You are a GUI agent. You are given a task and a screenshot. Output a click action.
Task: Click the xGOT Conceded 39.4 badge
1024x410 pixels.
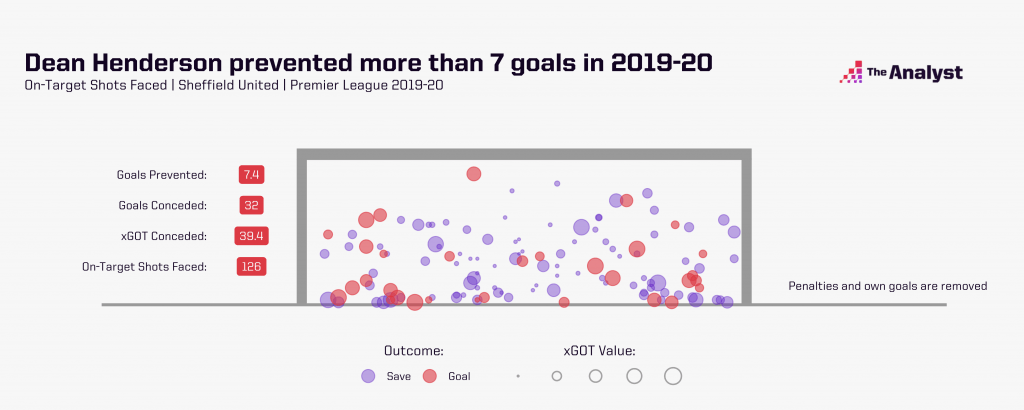pyautogui.click(x=250, y=236)
